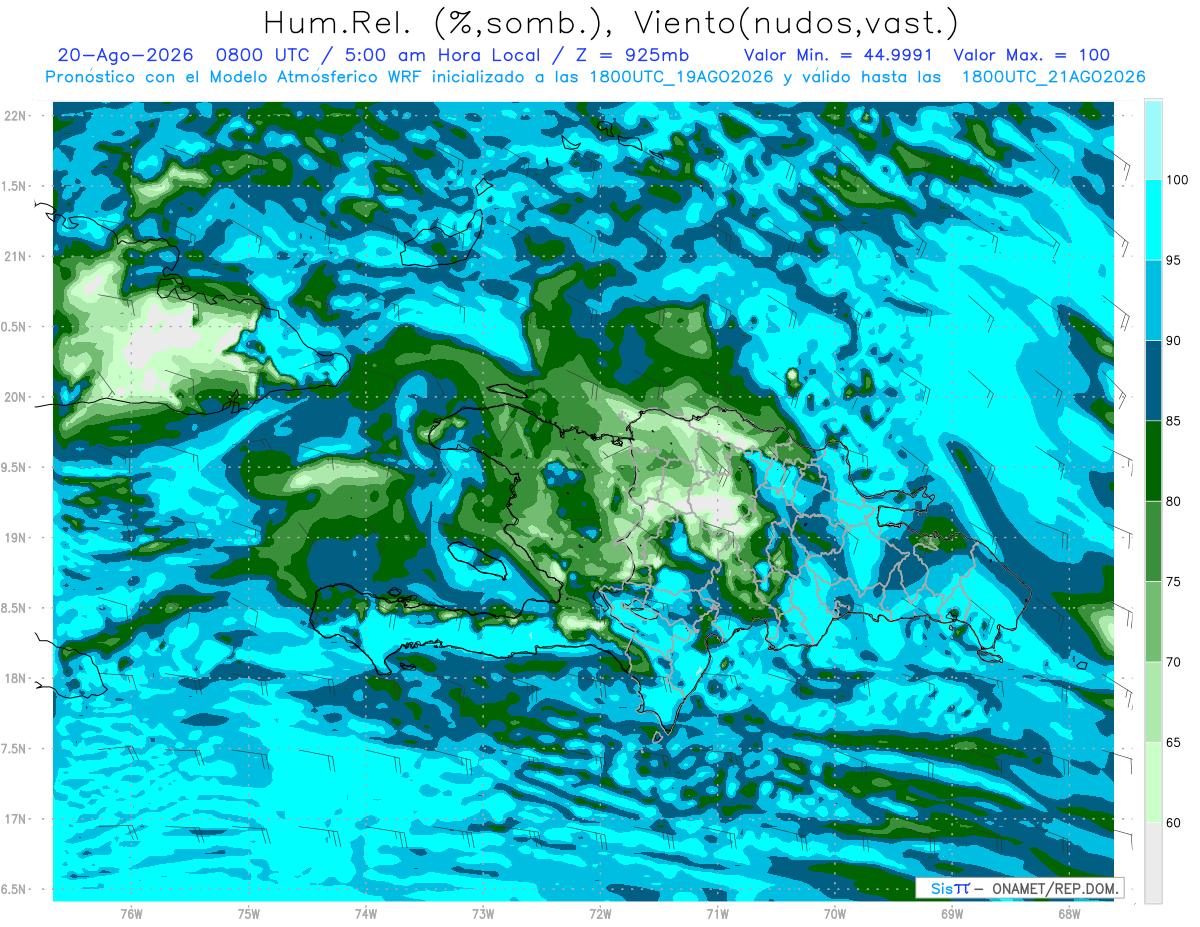Click the '95' value on the color scale
The image size is (1200, 927).
point(1175,261)
